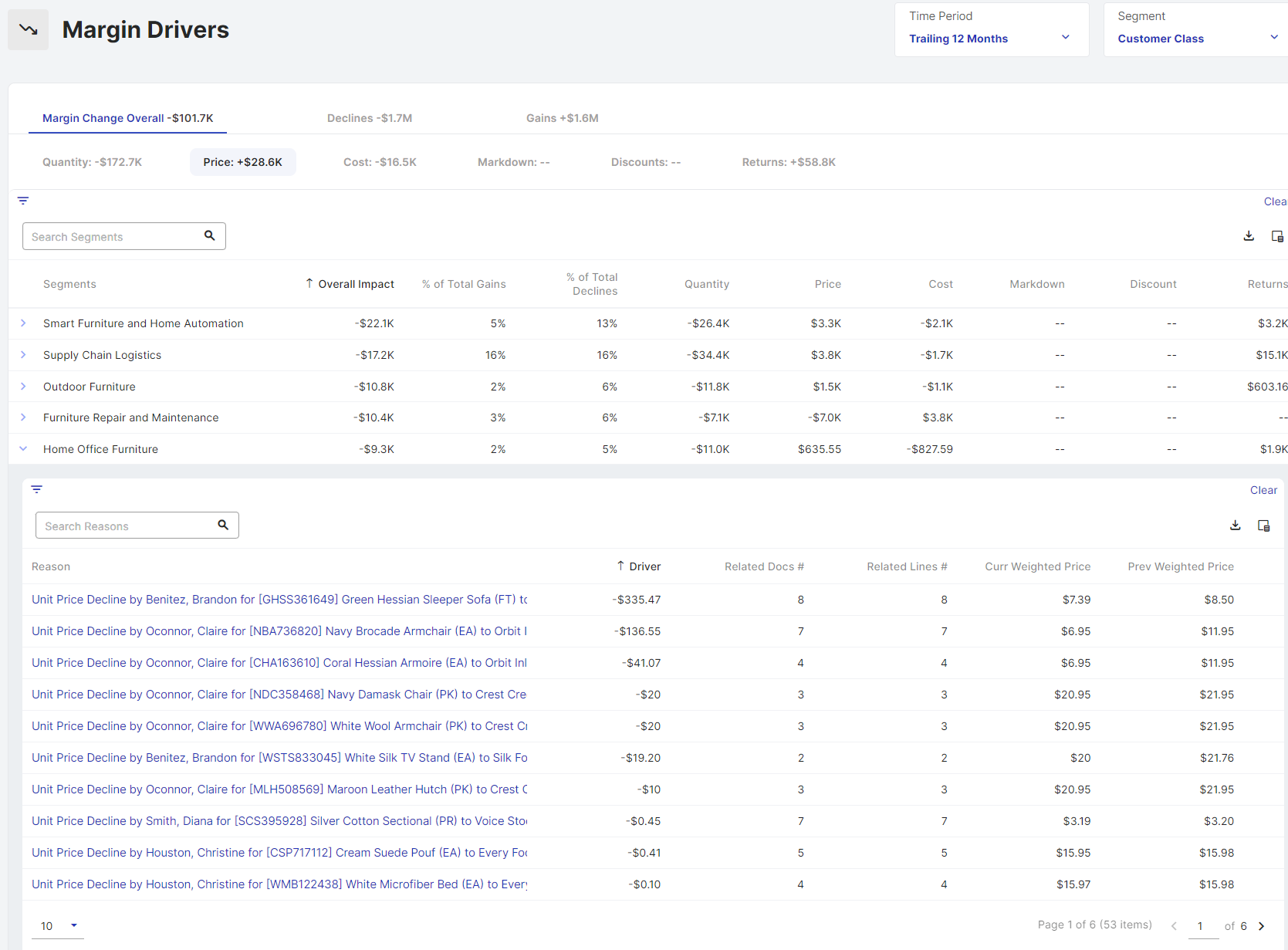Expand the Supply Chain Logistics row
The width and height of the screenshot is (1288, 950).
tap(23, 355)
